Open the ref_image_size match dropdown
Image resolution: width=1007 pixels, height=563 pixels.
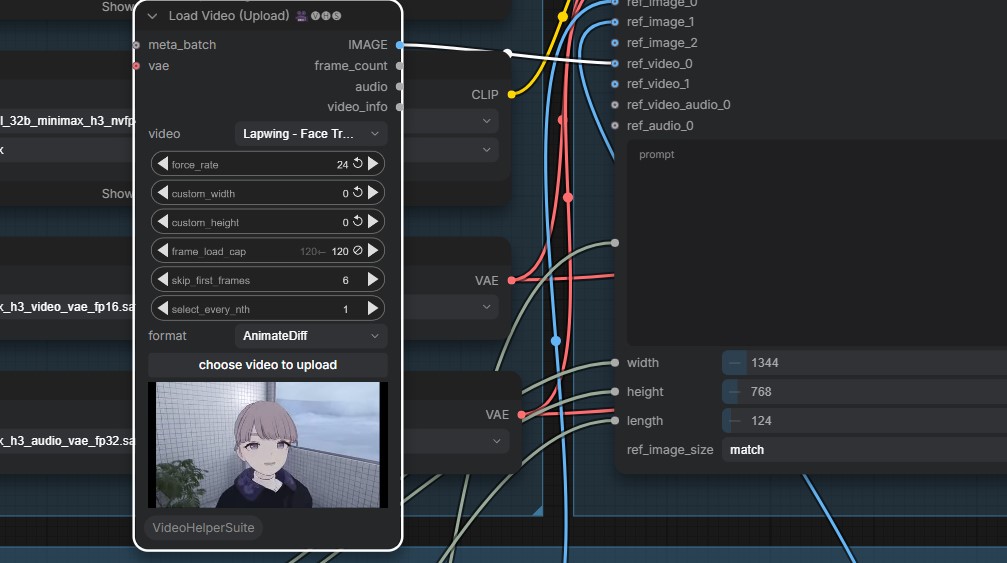pos(864,449)
